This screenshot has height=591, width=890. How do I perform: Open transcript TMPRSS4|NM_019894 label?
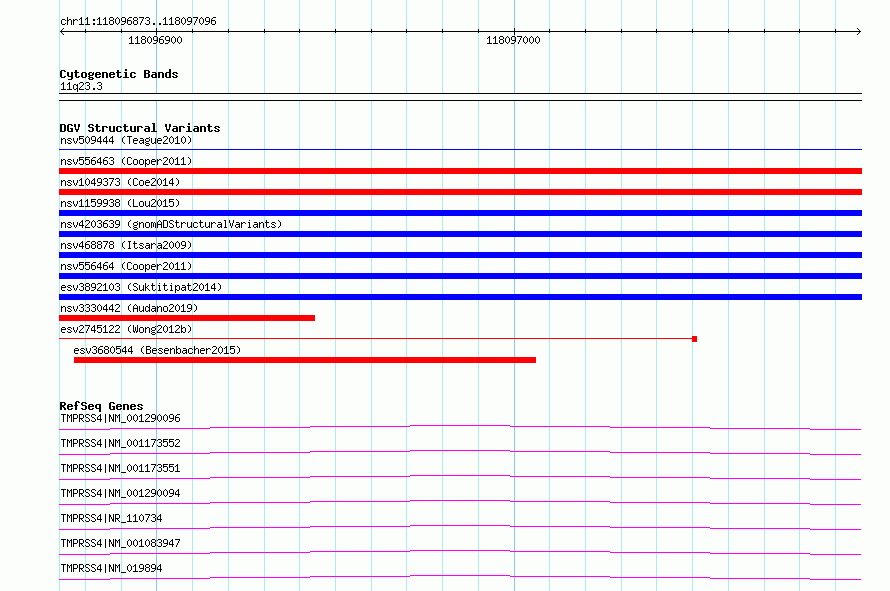click(111, 568)
